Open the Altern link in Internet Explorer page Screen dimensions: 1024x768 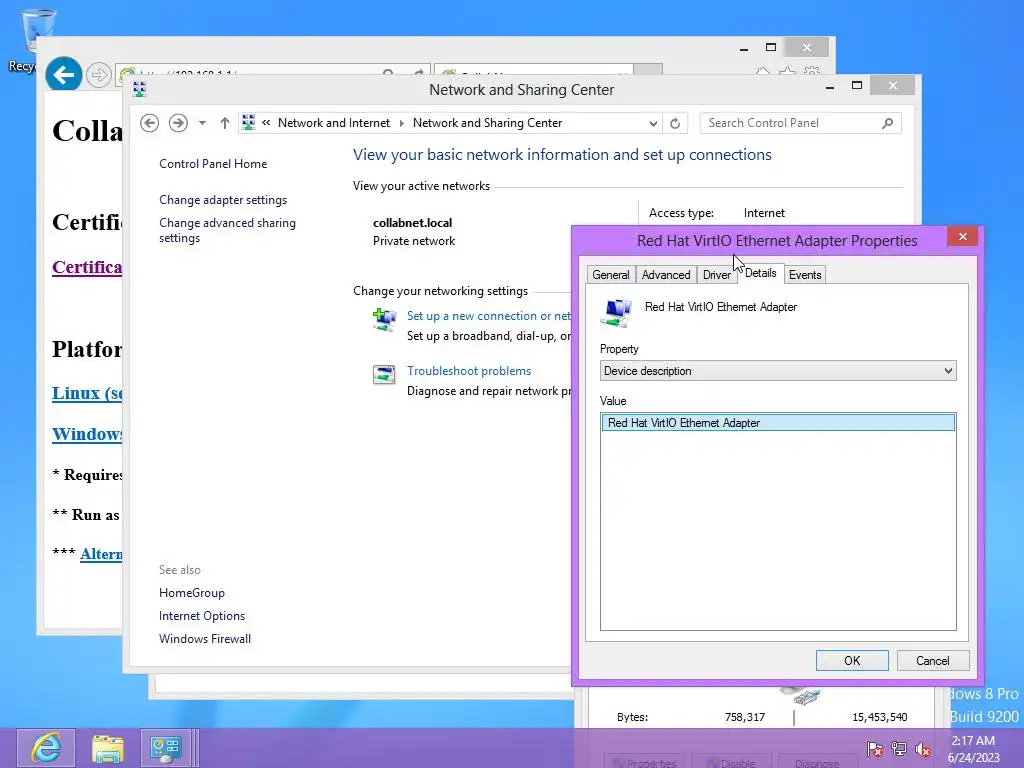[x=101, y=554]
